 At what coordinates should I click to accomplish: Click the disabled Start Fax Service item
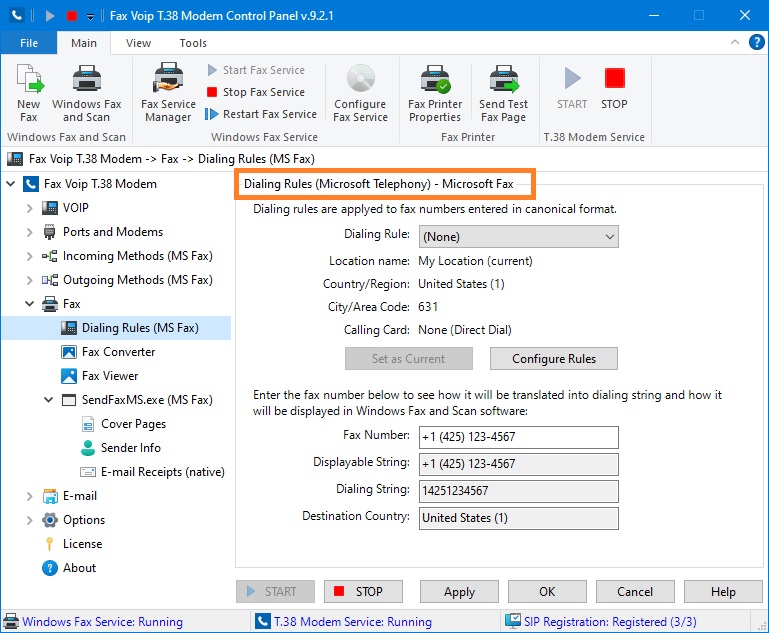tap(256, 70)
